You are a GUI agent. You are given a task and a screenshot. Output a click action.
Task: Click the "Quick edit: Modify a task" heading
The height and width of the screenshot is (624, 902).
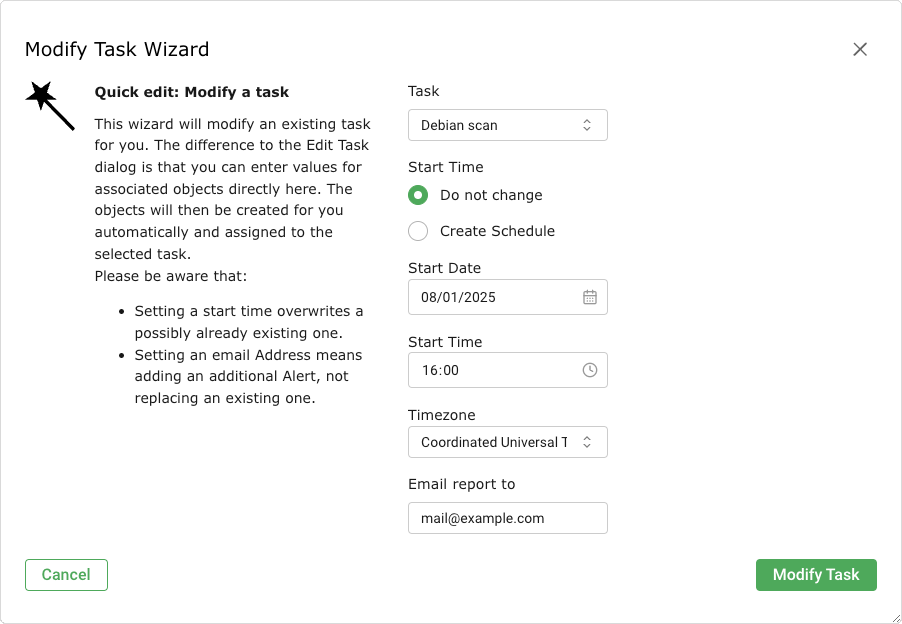[x=192, y=92]
